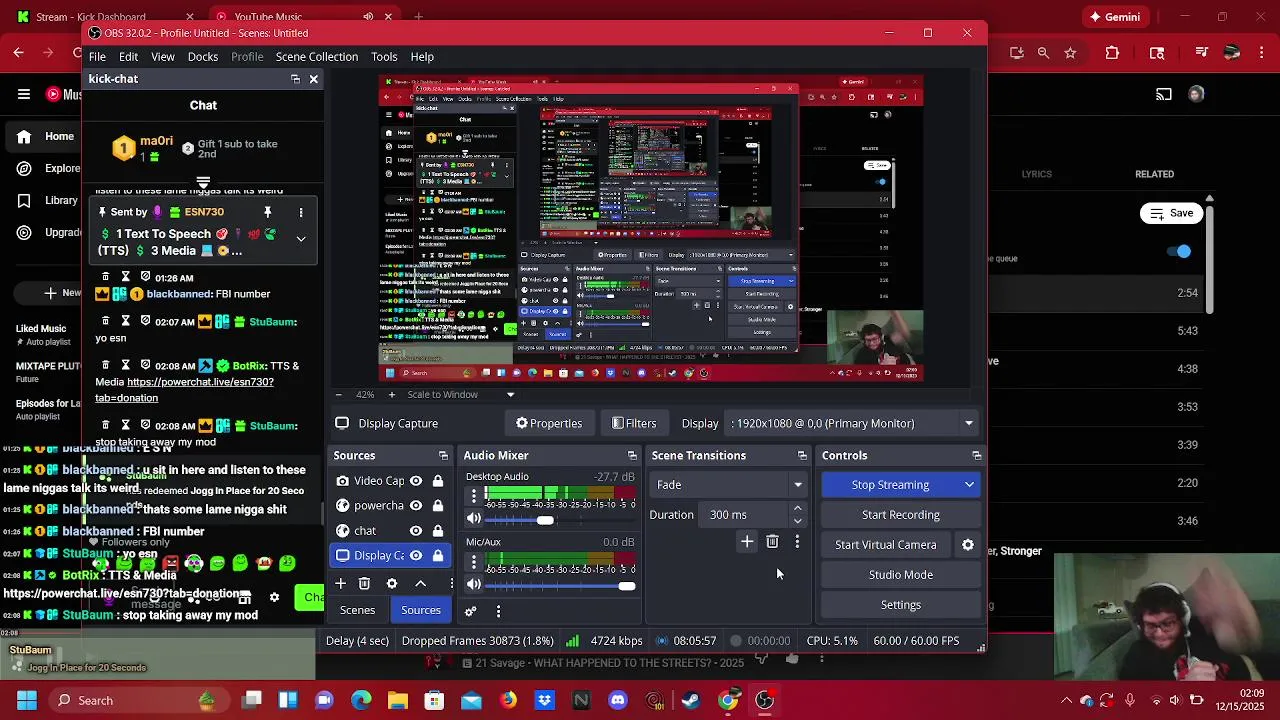Open the Scale to Window dropdown
The height and width of the screenshot is (720, 1280).
click(x=510, y=395)
